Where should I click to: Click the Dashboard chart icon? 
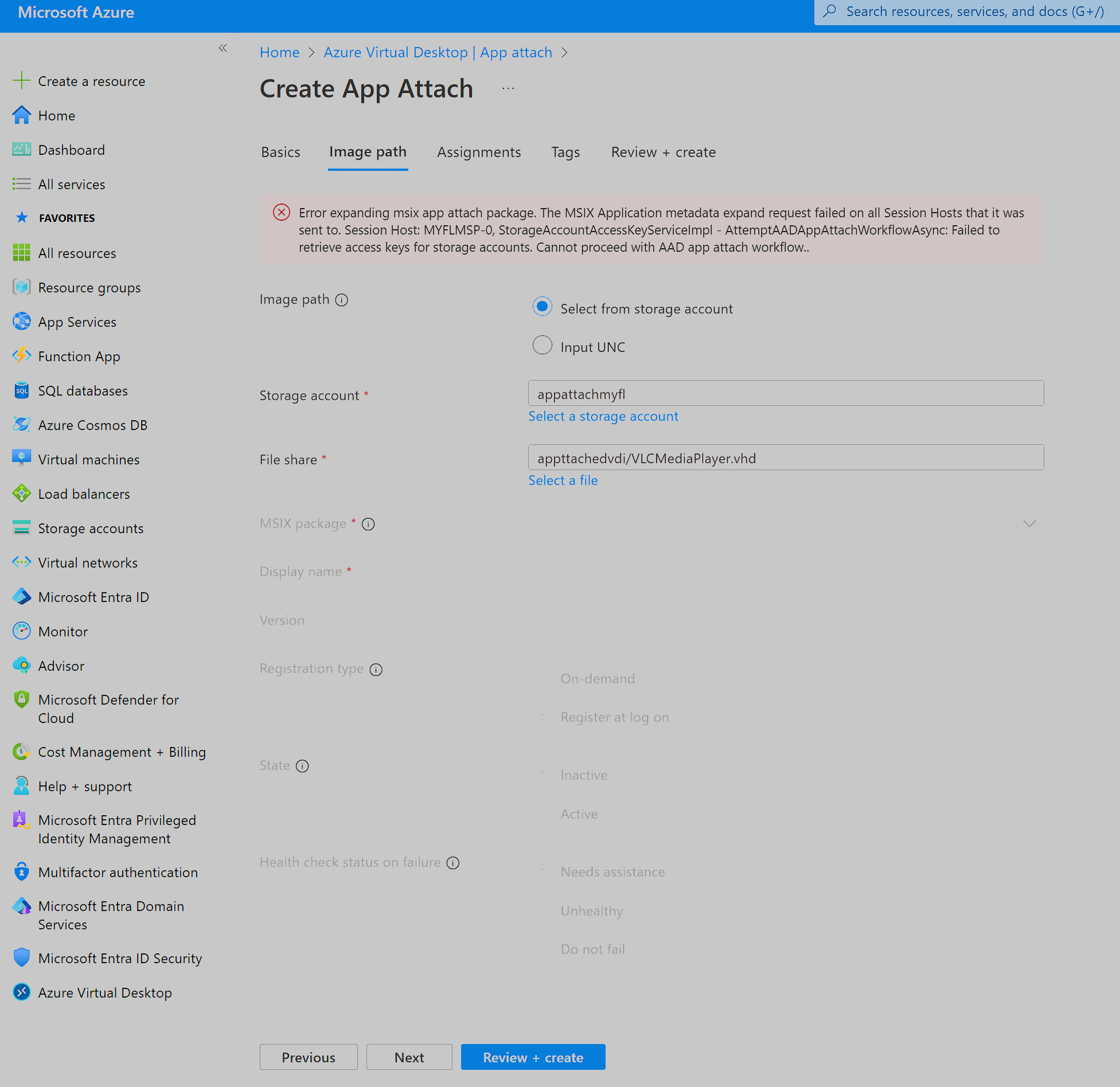point(21,149)
